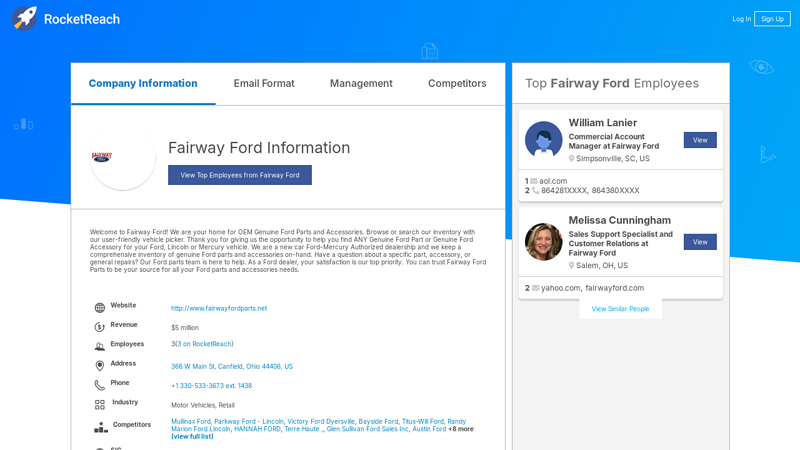Image resolution: width=800 pixels, height=450 pixels.
Task: Click the 3 on RocketReach link
Action: [204, 344]
